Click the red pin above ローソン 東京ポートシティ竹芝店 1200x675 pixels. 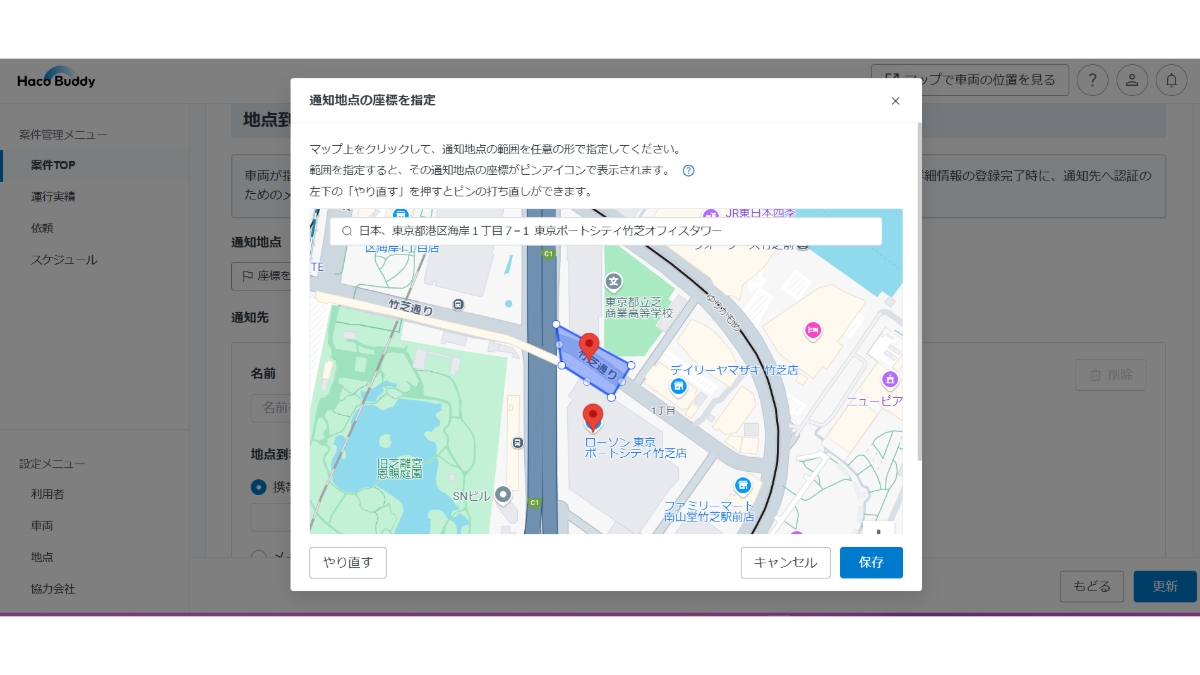(593, 417)
